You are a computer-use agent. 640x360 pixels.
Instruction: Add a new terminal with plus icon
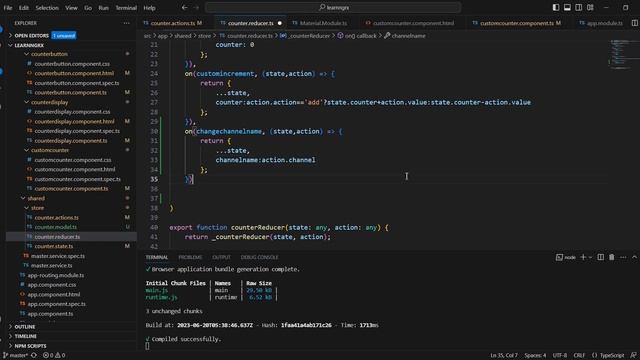pyautogui.click(x=583, y=257)
